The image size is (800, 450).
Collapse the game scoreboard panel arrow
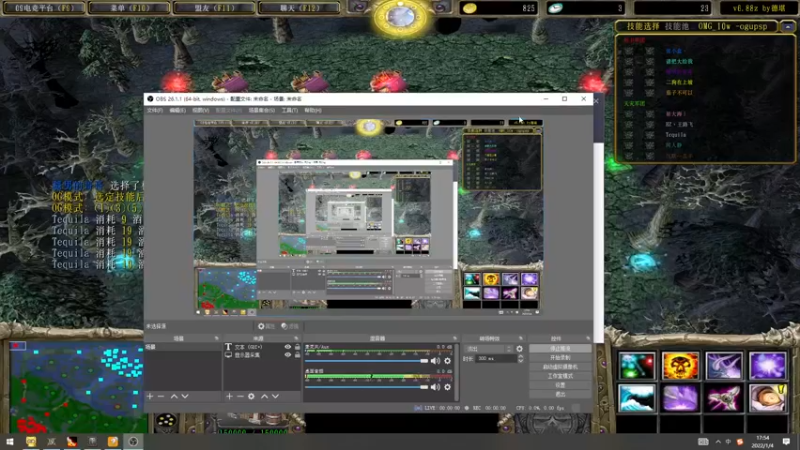tap(788, 26)
